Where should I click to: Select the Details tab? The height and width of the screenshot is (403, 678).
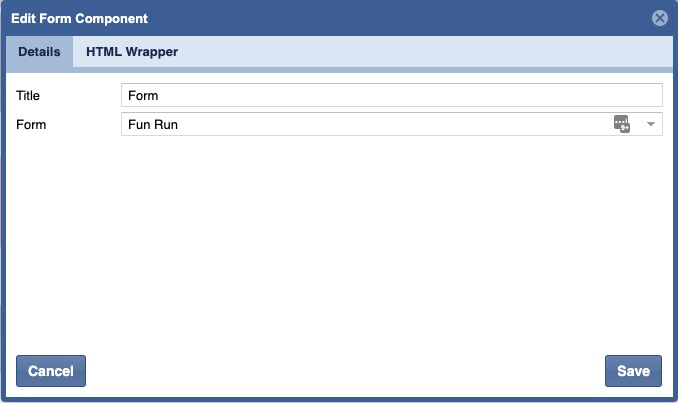39,52
